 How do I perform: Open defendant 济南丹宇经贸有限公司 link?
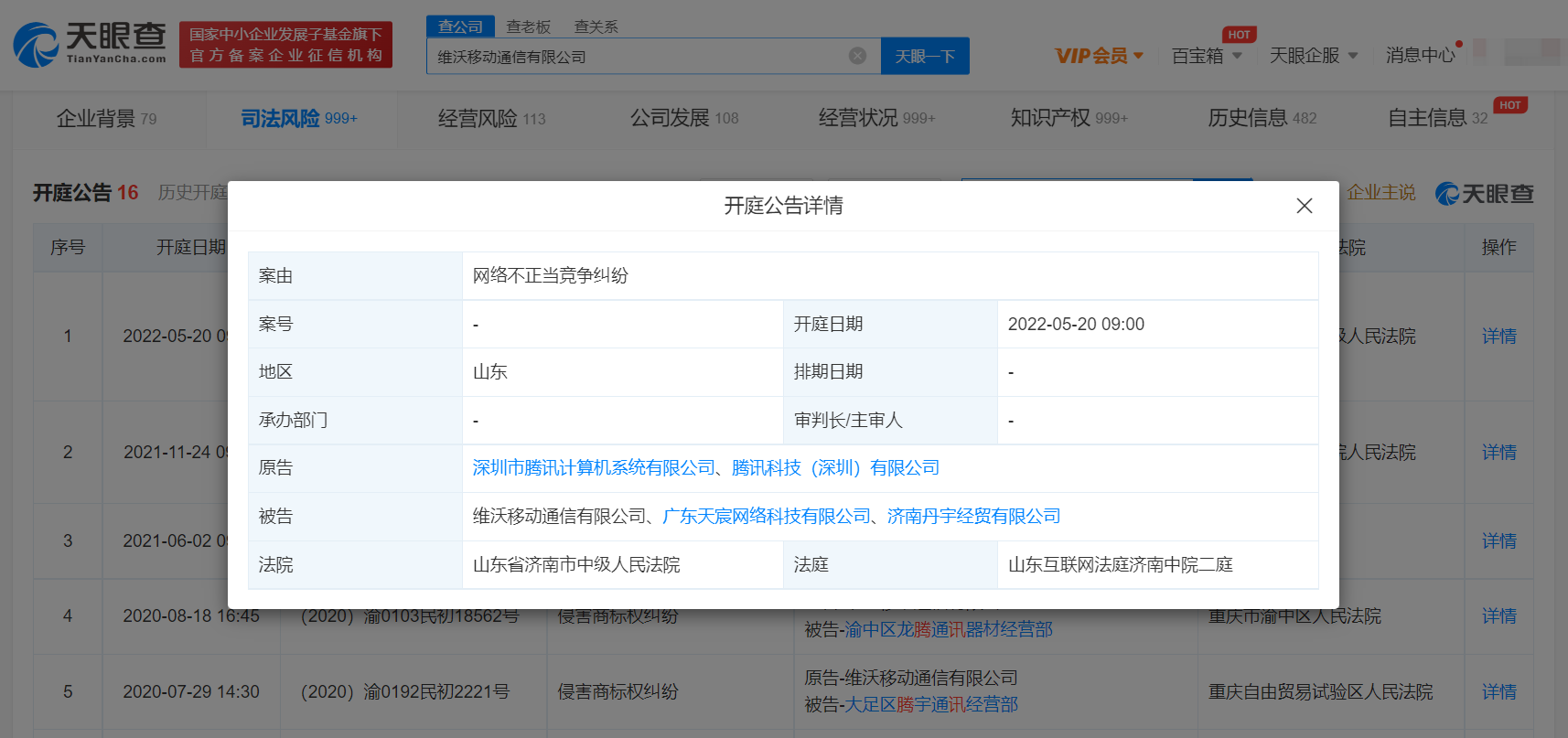point(973,516)
